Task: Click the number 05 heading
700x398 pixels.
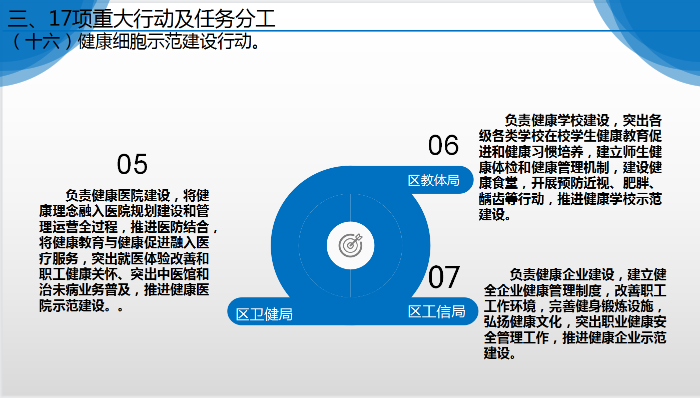Action: (132, 164)
